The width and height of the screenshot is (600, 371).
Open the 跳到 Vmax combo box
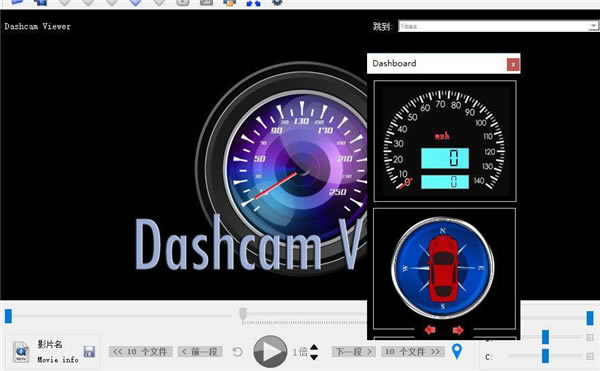[x=498, y=26]
